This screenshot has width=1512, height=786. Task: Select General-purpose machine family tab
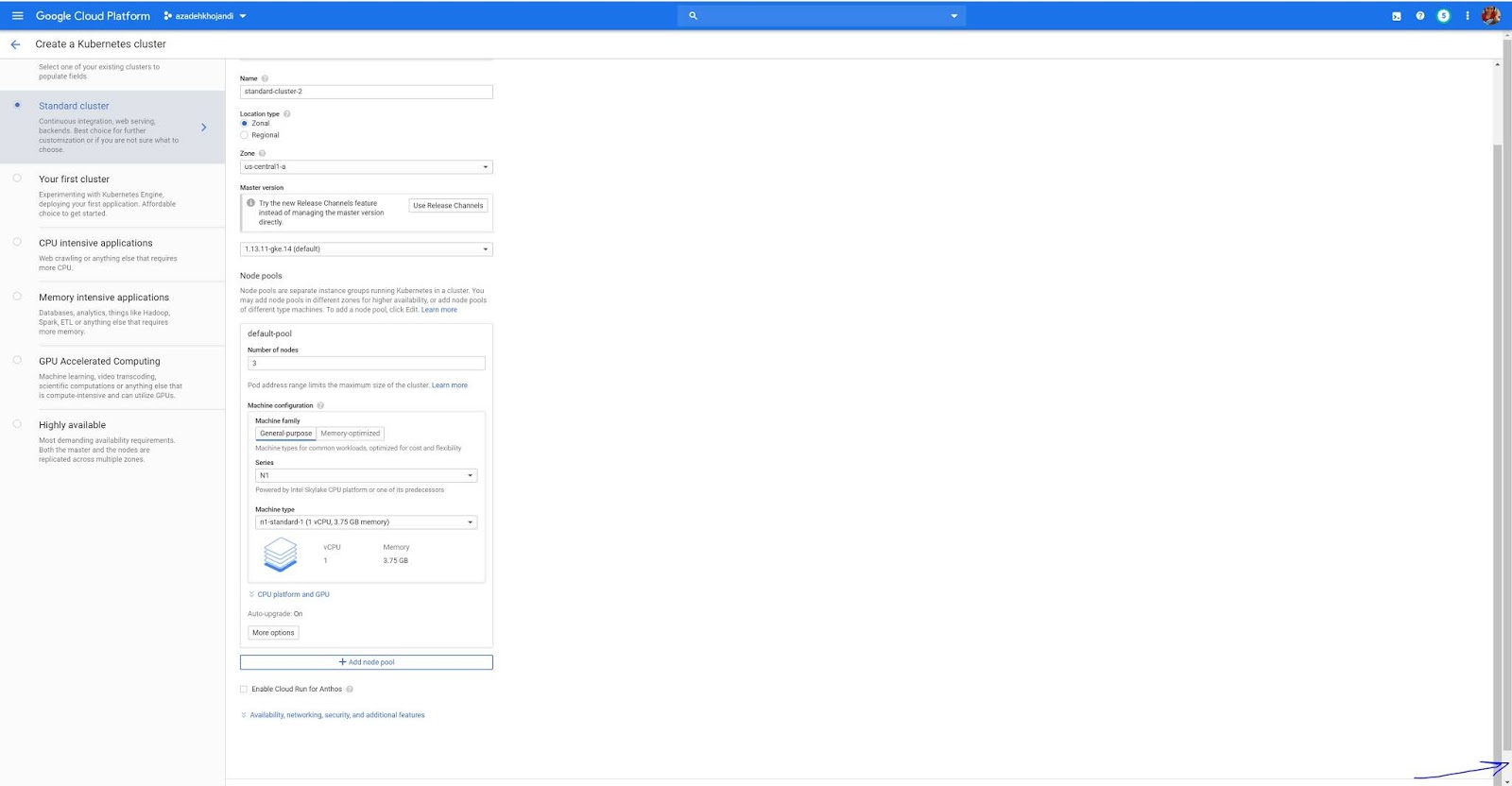coord(285,434)
